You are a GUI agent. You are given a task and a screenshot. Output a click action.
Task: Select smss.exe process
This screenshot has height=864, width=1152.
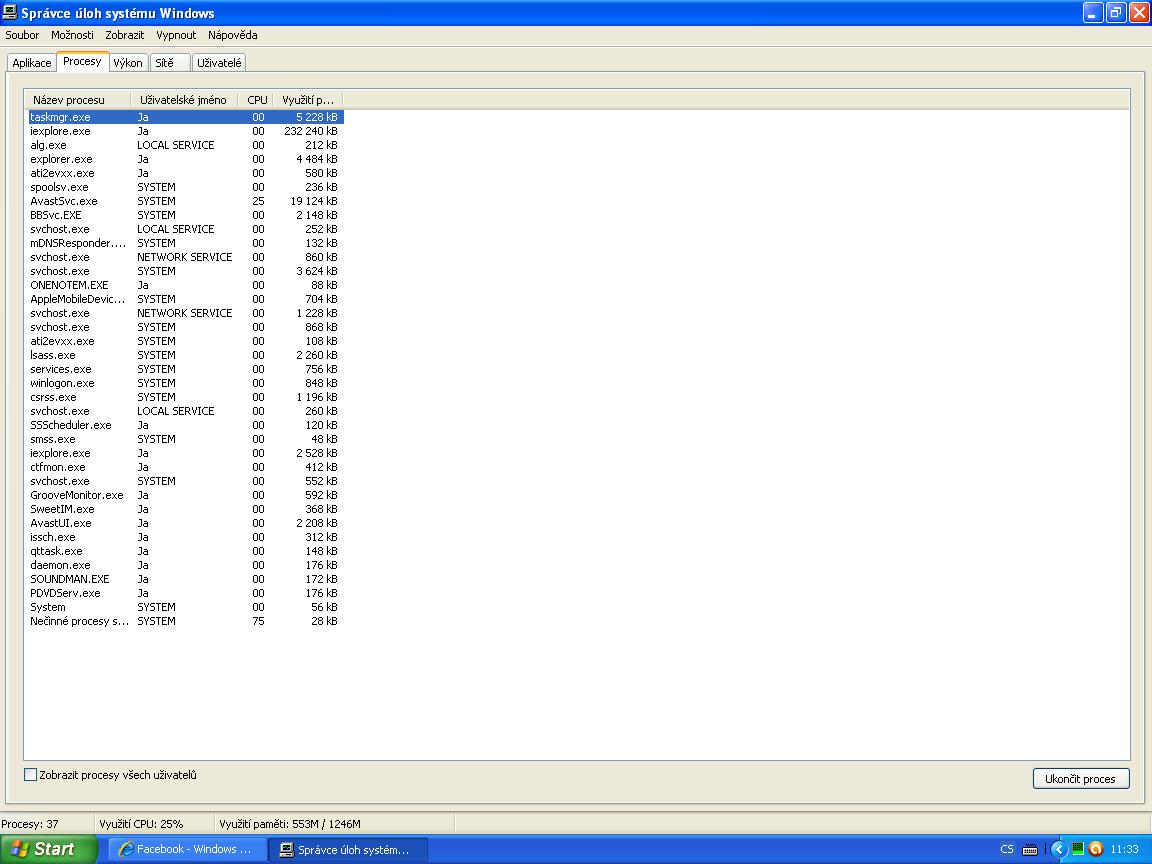(186, 439)
